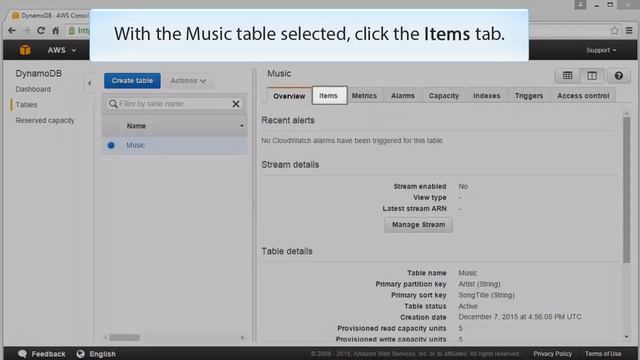Open the Terms of Use link
The image size is (640, 360).
click(603, 354)
